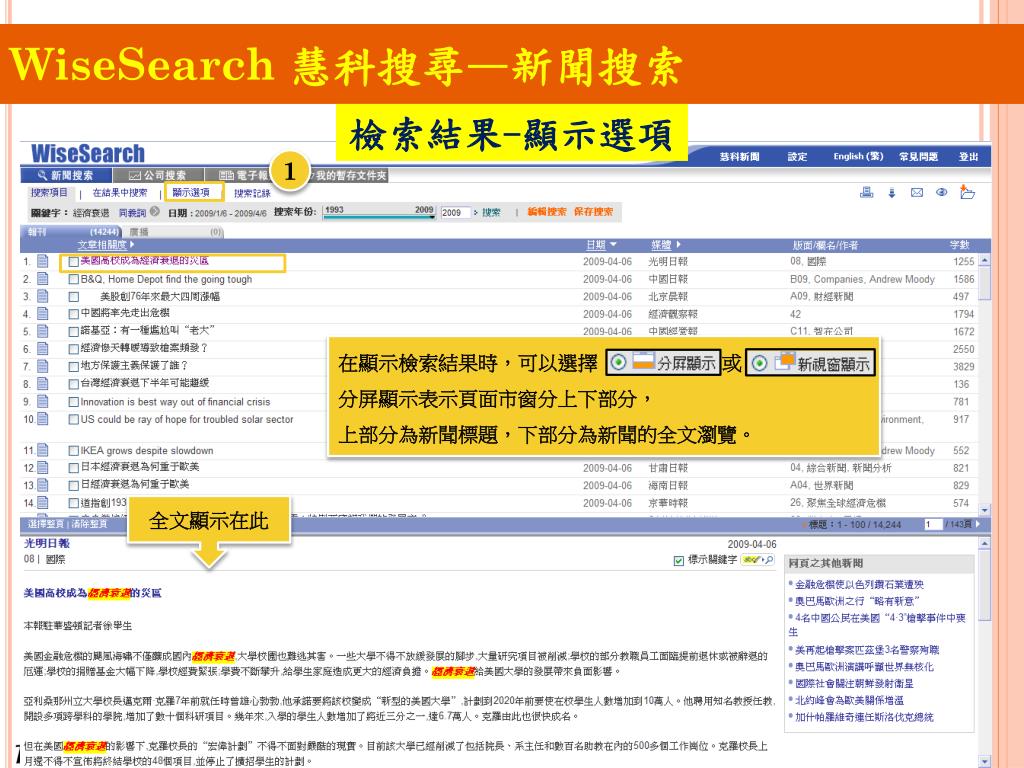Screen dimensions: 1024x768
Task: Click article pane scroll-down arrow
Action: coord(984,762)
